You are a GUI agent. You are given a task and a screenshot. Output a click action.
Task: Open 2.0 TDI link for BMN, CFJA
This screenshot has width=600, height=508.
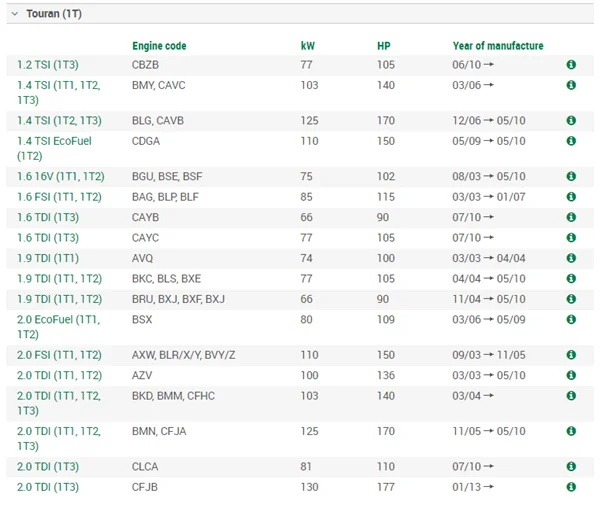click(x=59, y=439)
